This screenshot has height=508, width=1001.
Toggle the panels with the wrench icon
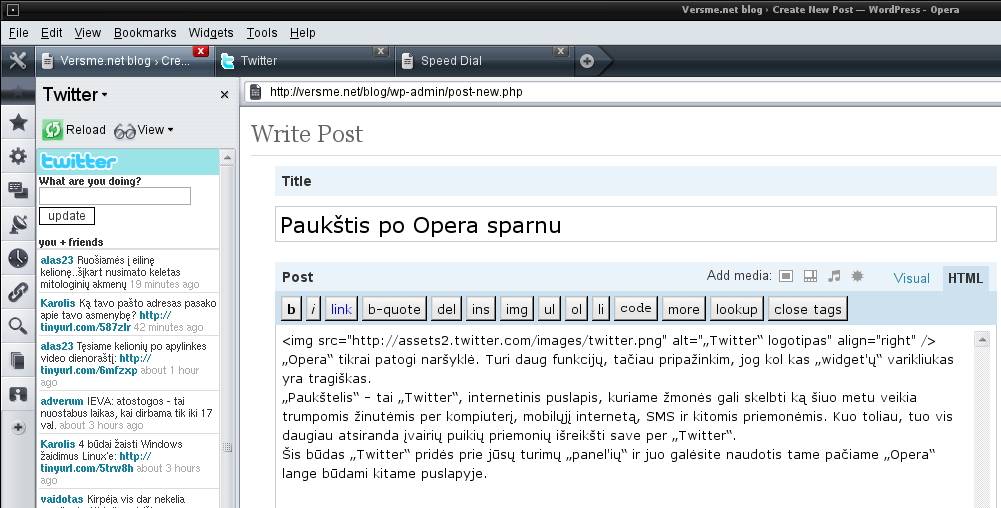[18, 61]
